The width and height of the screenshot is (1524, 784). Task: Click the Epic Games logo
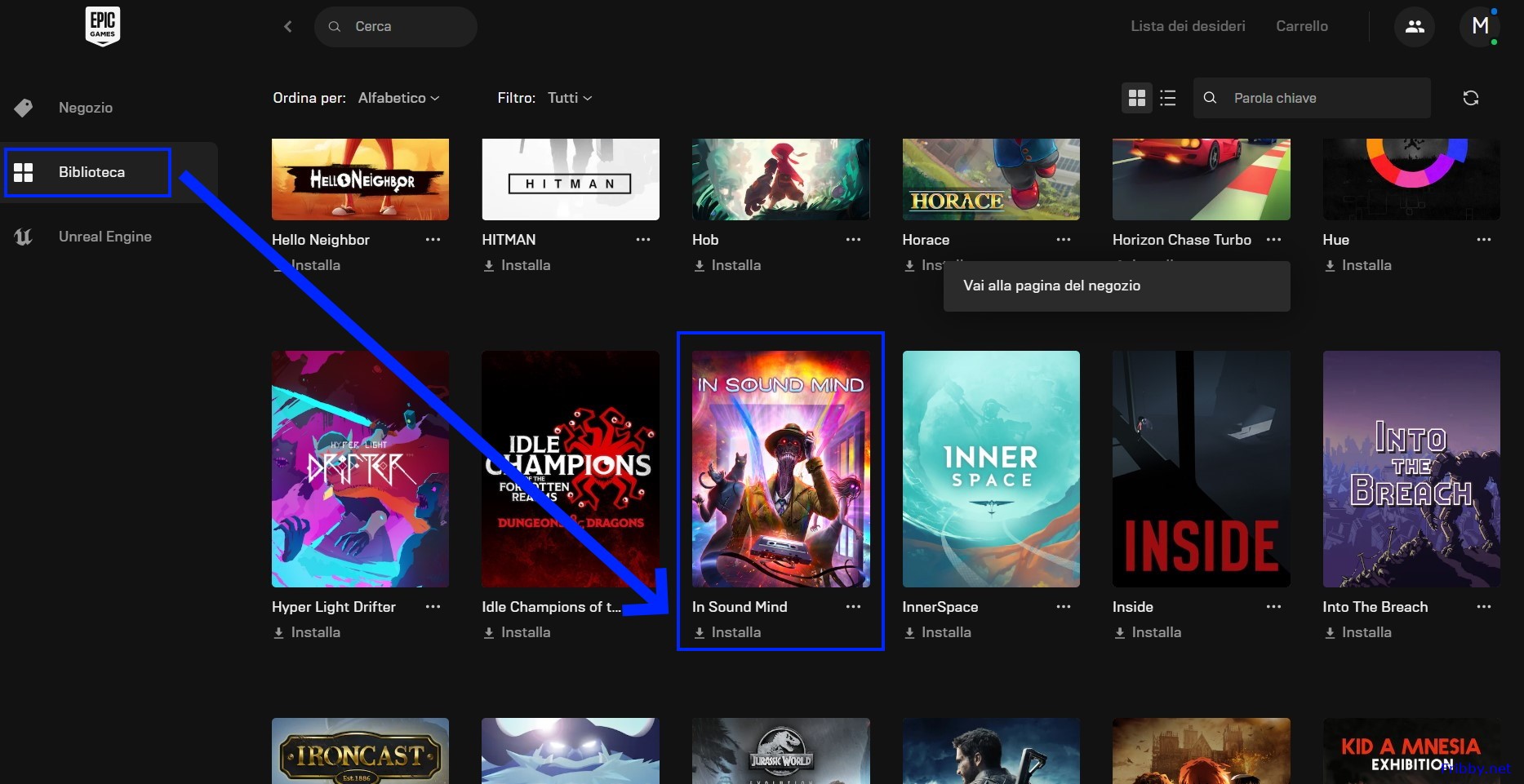pos(103,26)
